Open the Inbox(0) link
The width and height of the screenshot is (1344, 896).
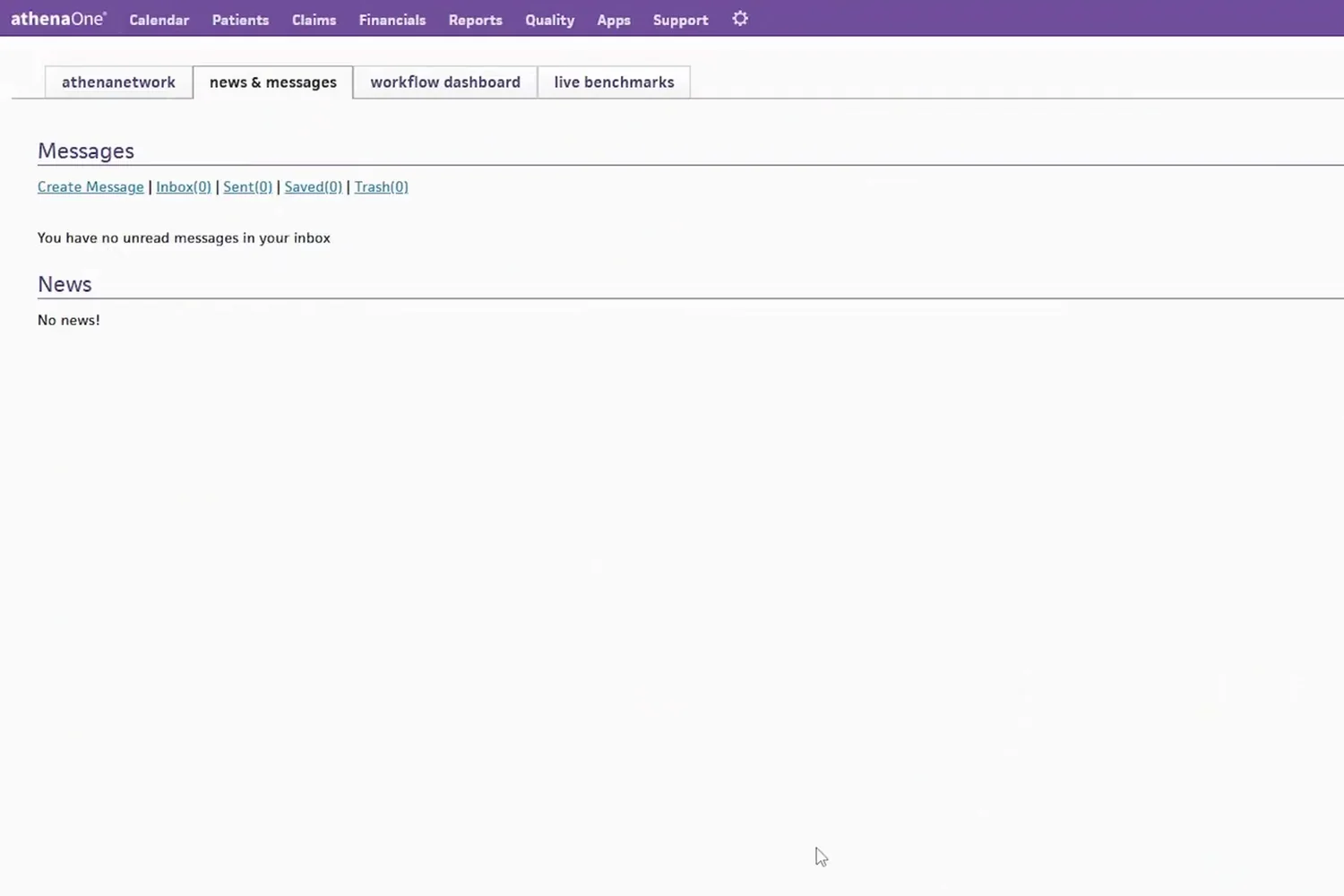184,187
